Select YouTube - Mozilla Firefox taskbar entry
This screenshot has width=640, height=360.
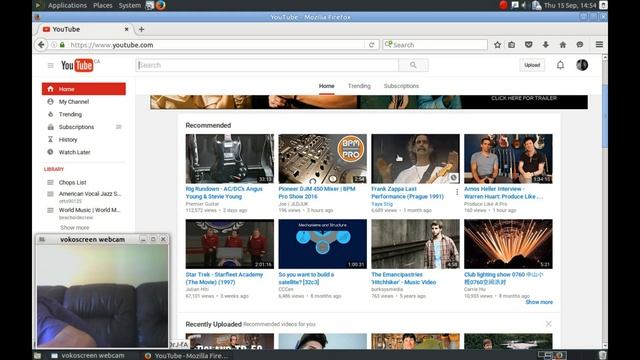tap(187, 356)
